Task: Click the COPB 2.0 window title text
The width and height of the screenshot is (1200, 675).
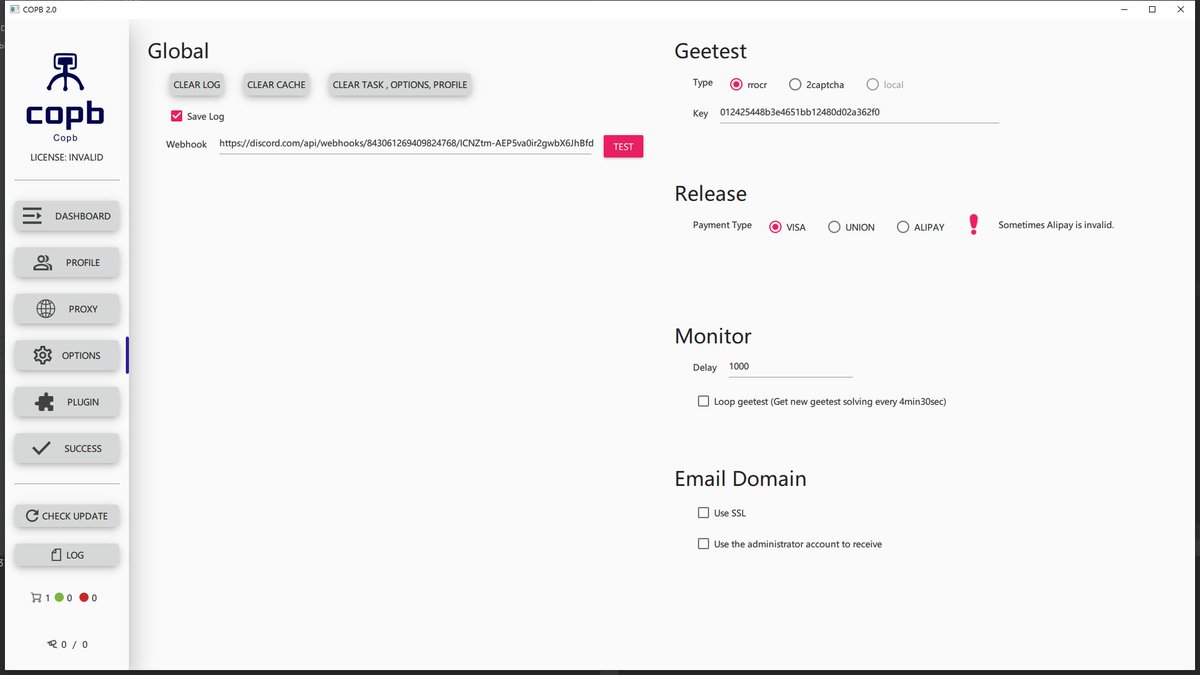Action: (40, 9)
